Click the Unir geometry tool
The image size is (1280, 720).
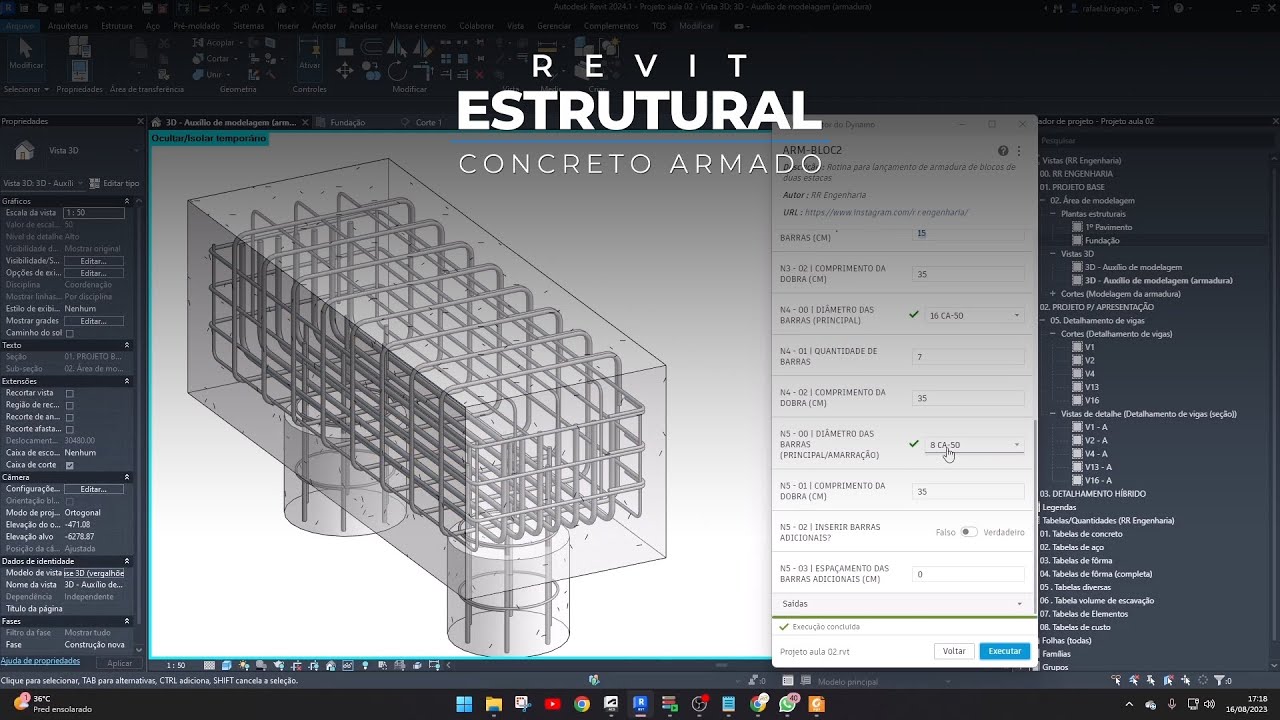(210, 75)
